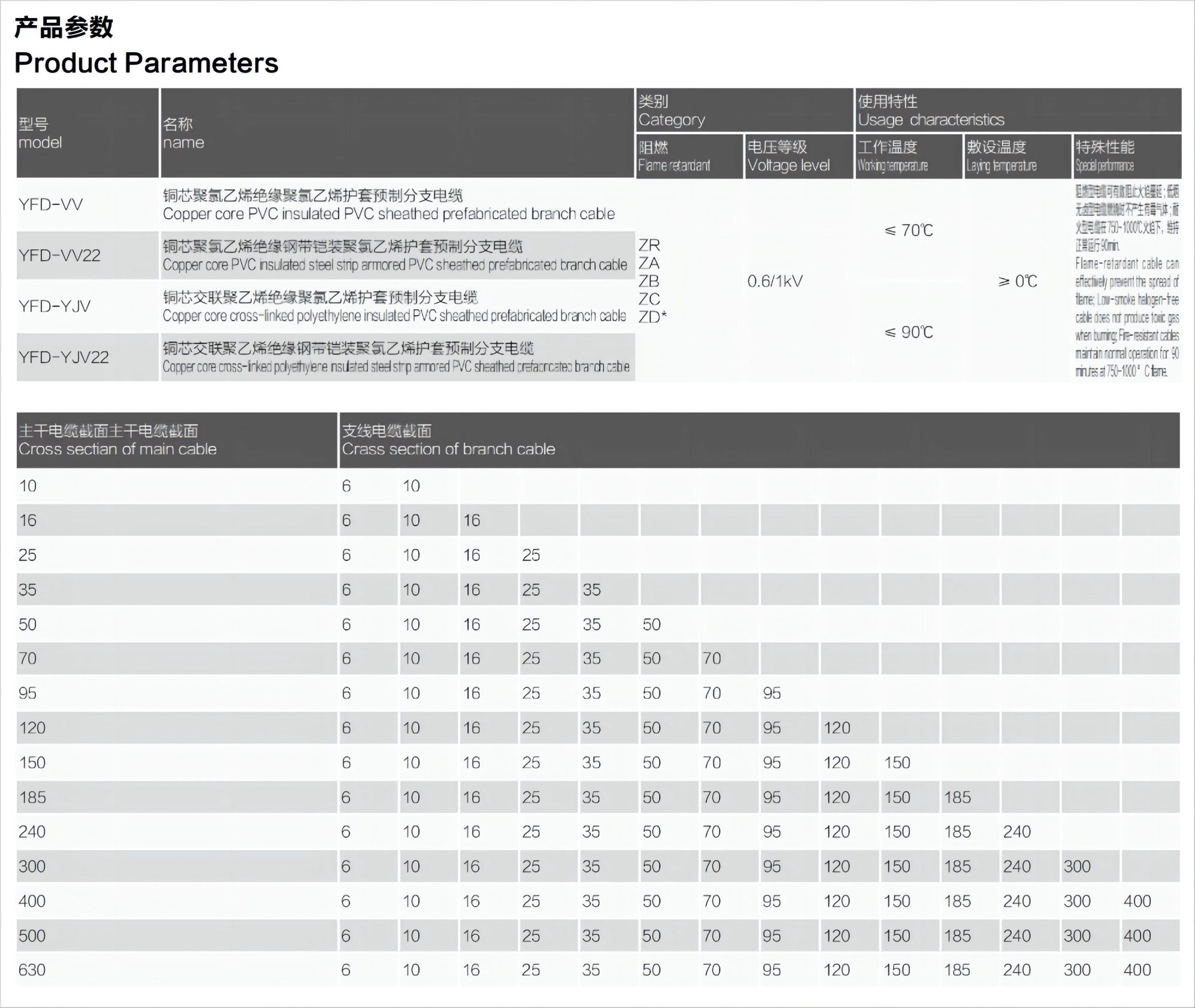The height and width of the screenshot is (1008, 1195).
Task: Click the 'Voltage level' subheader
Action: [x=799, y=156]
